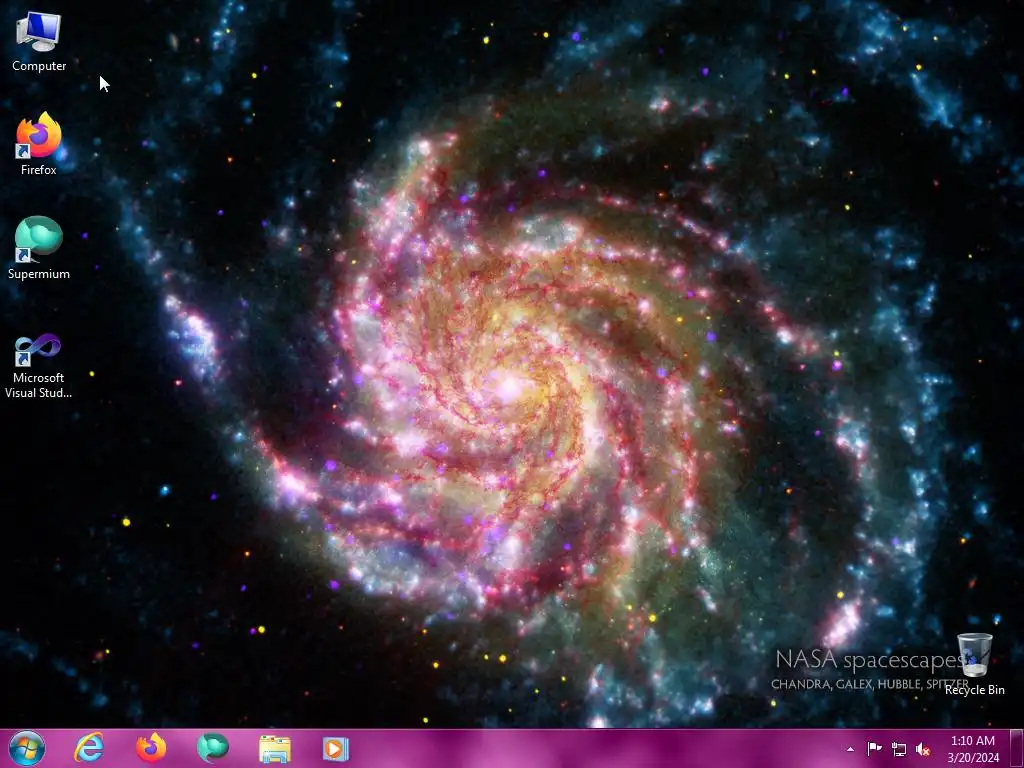Viewport: 1024px width, 768px height.
Task: Open the Action Center flag icon
Action: point(874,749)
